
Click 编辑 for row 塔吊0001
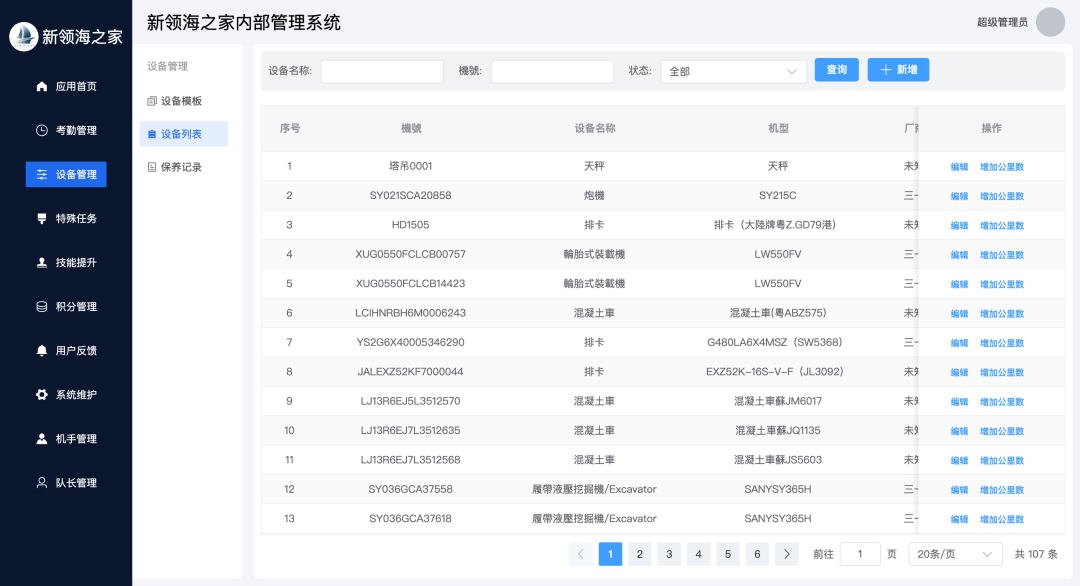tap(959, 167)
